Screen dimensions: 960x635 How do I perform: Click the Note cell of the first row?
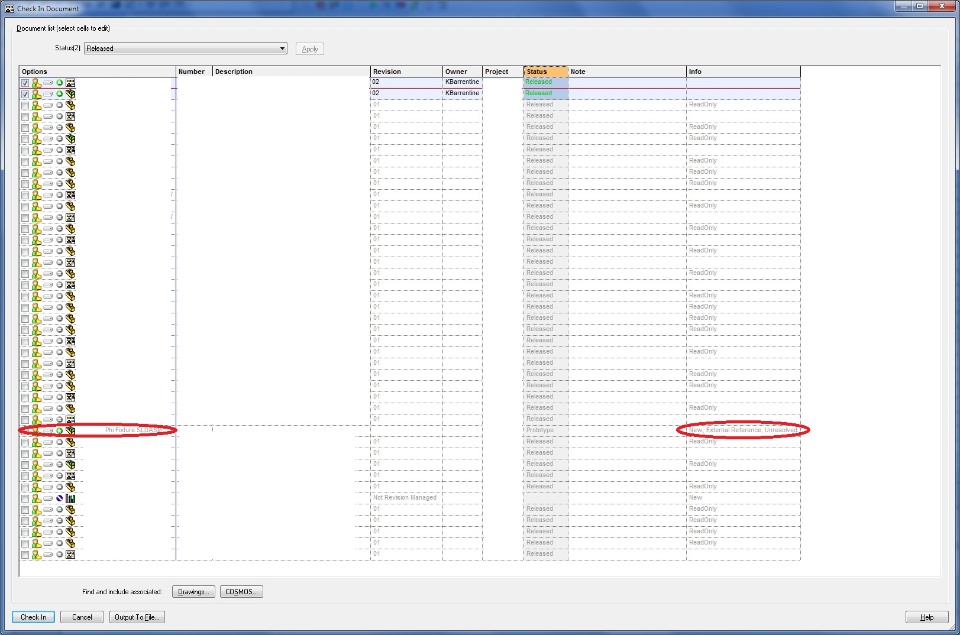point(627,82)
